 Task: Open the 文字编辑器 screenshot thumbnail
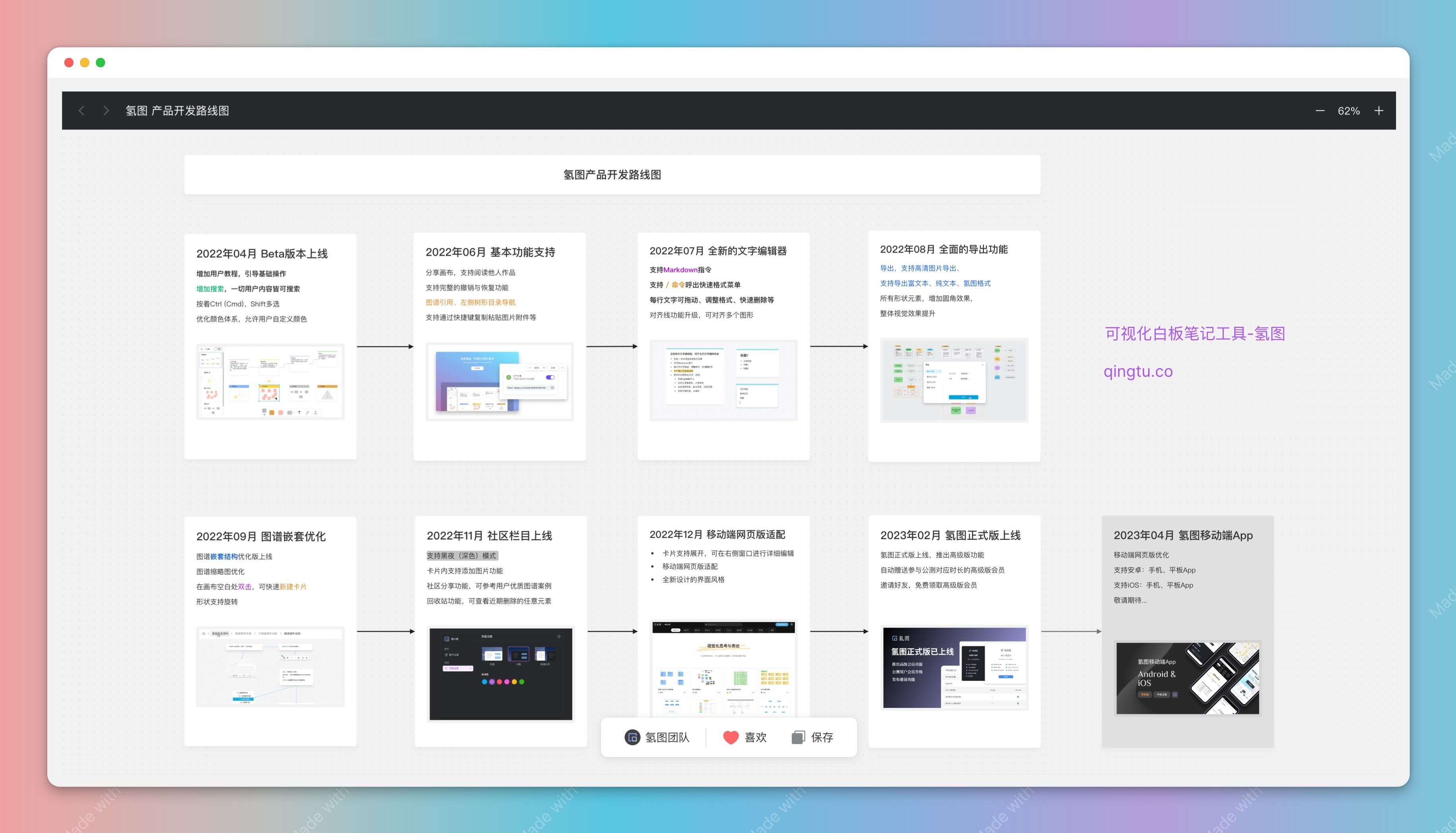click(x=723, y=380)
